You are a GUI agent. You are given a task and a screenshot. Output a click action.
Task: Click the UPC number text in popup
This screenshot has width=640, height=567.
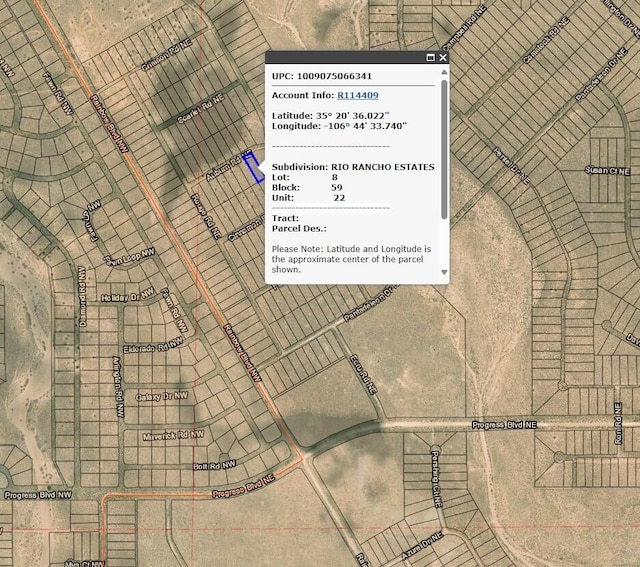coord(334,76)
